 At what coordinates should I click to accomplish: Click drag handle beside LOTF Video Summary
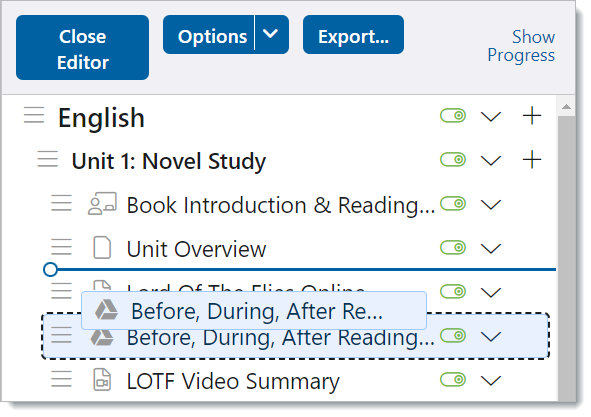(x=61, y=379)
